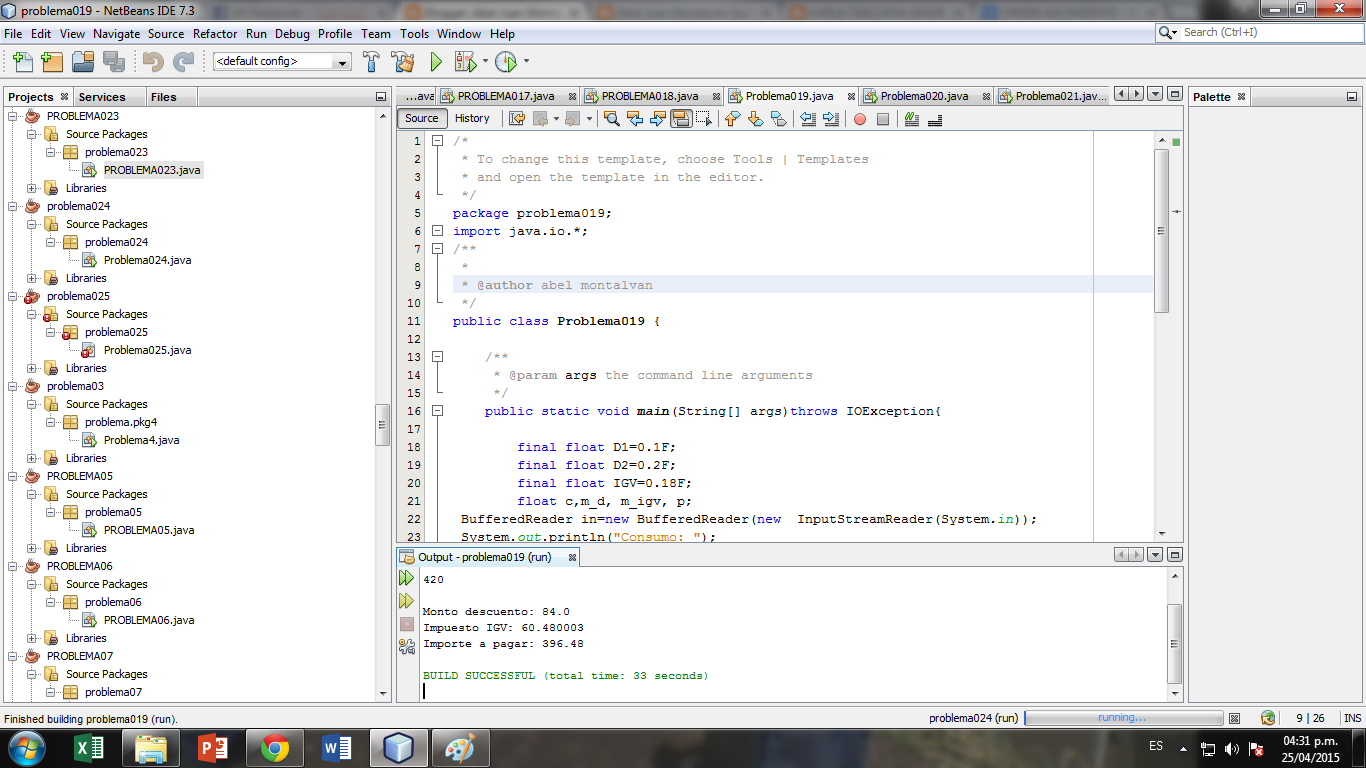This screenshot has height=768, width=1366.
Task: Open the default config dropdown
Action: click(282, 61)
